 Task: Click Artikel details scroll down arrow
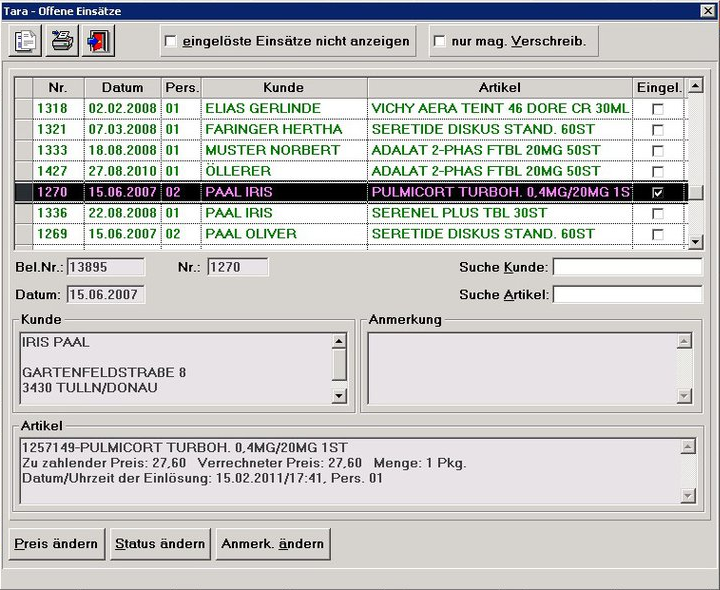click(x=687, y=495)
